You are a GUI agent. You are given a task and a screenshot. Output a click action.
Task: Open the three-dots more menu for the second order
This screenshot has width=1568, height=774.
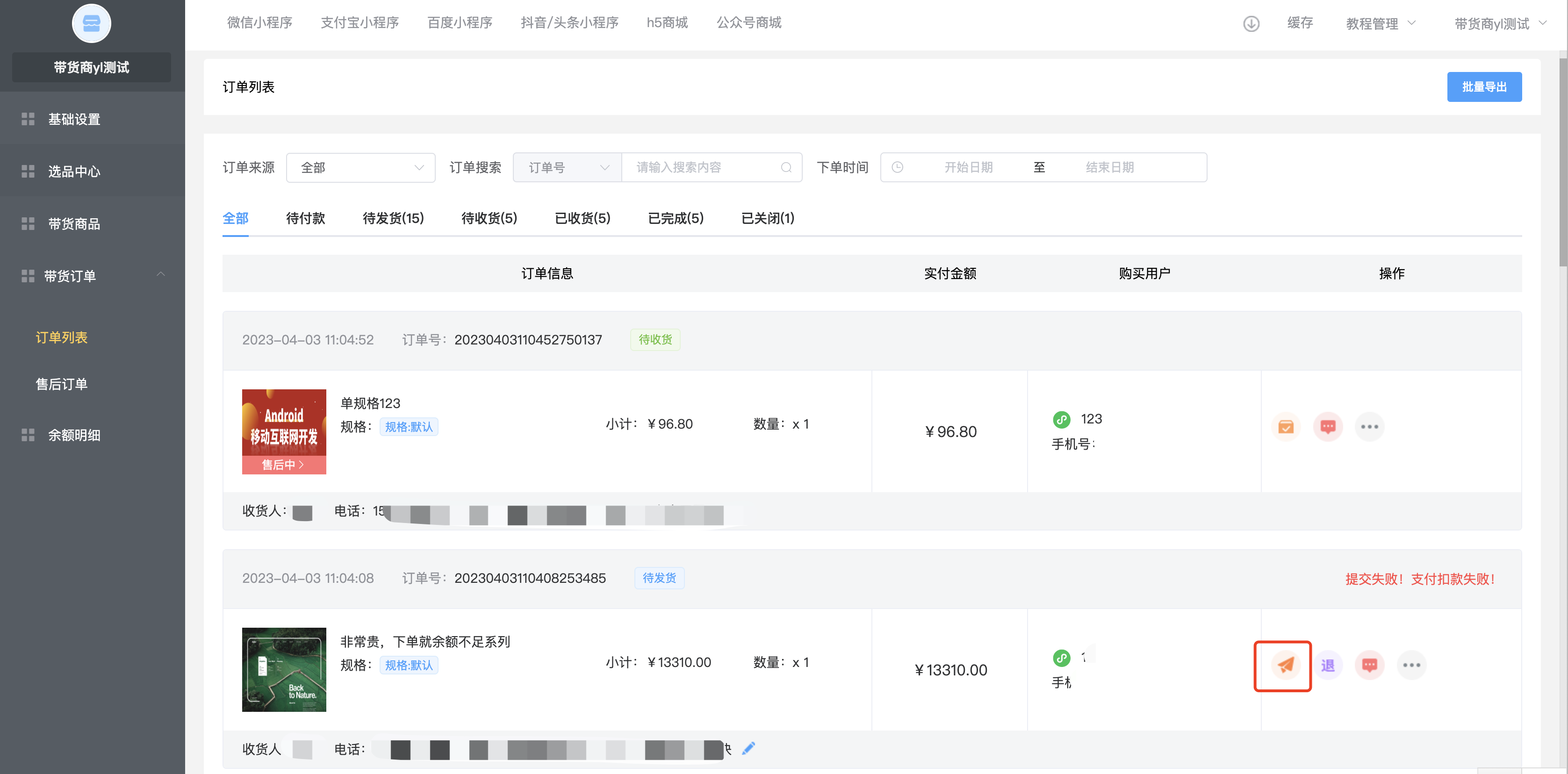coord(1411,665)
